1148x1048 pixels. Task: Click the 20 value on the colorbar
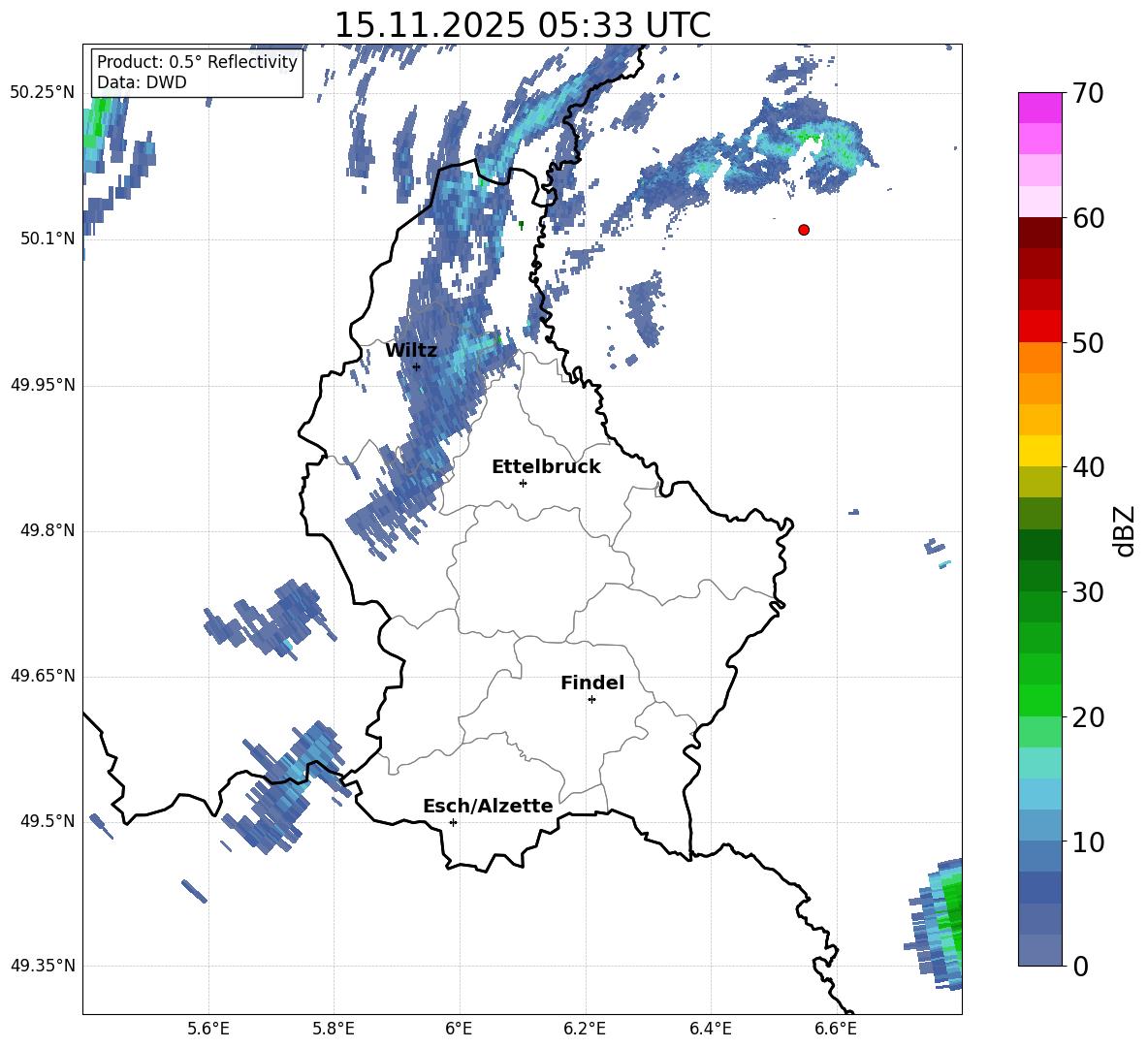[1089, 717]
